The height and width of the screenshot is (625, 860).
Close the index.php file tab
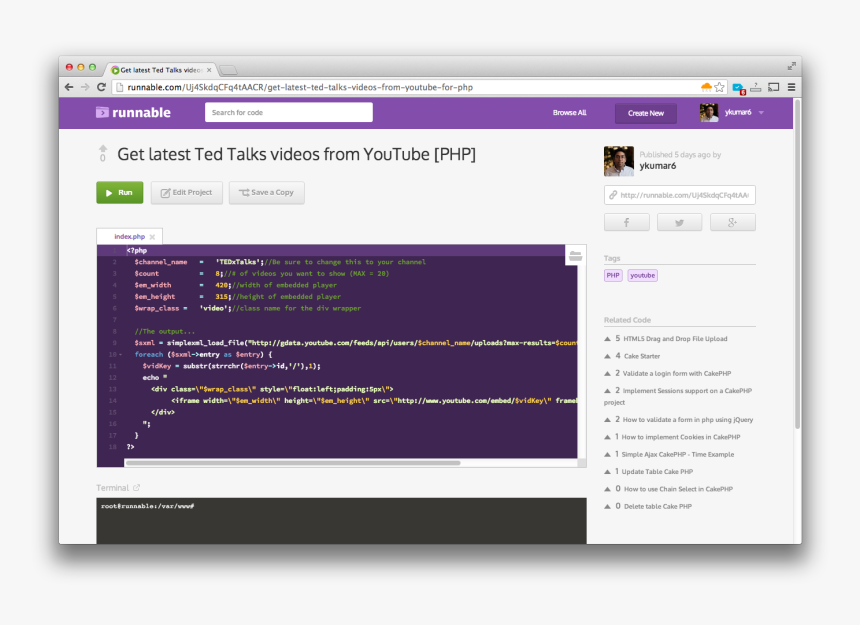tap(152, 237)
